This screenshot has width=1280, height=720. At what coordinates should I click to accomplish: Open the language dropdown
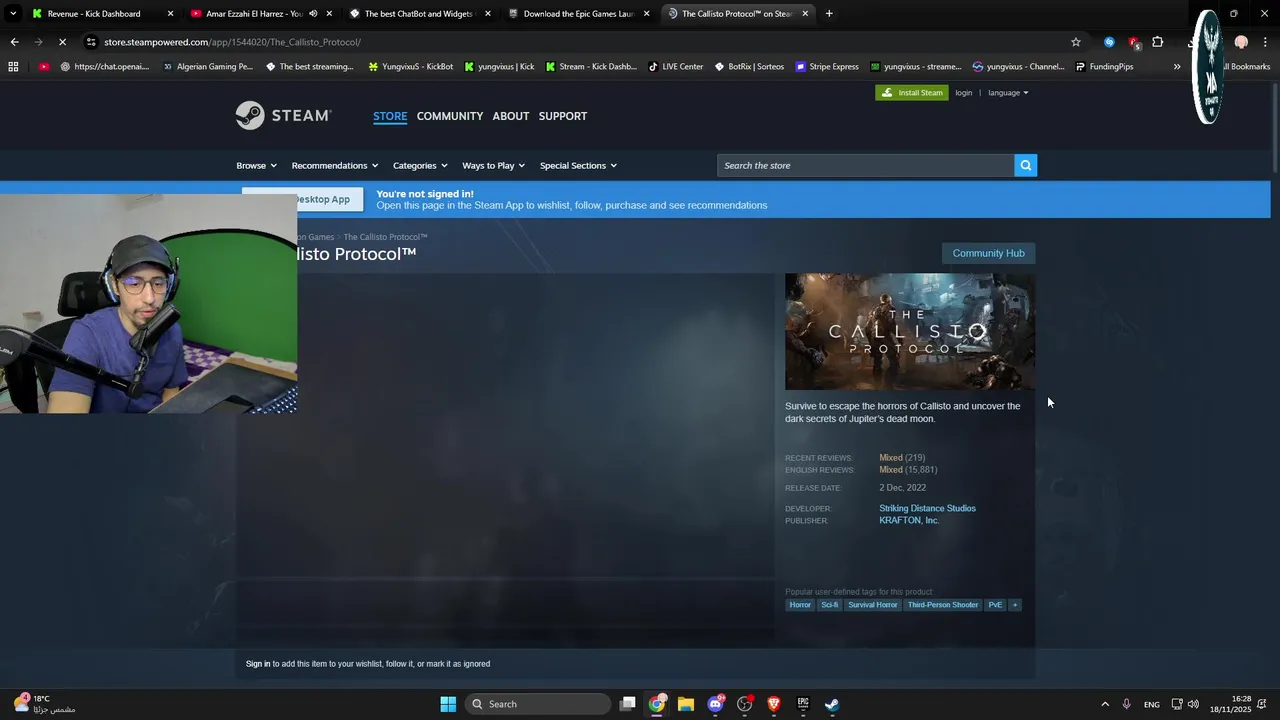coord(1008,93)
